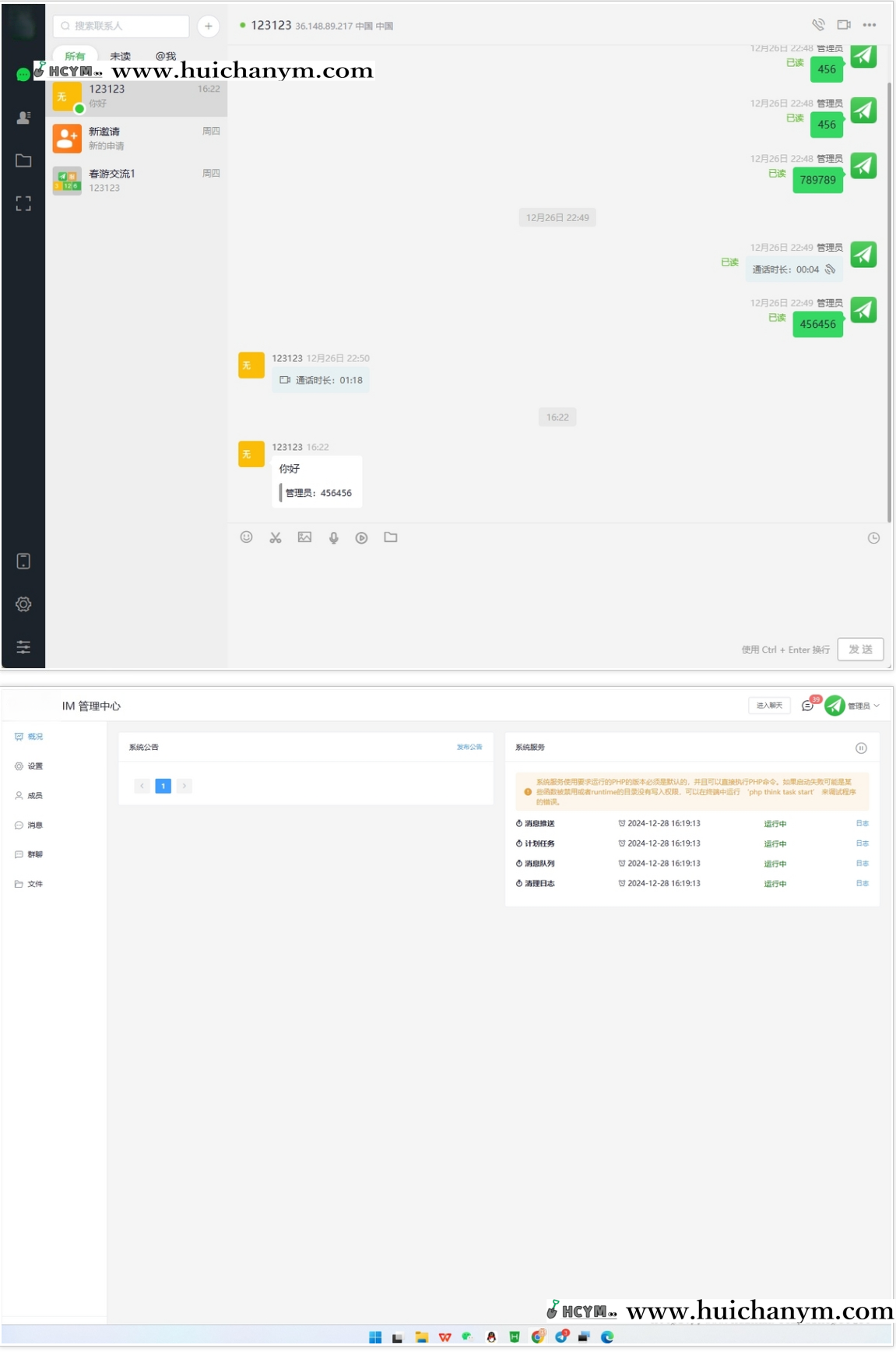Open the mobile phone icon in sidebar
Image resolution: width=896 pixels, height=1352 pixels.
(x=23, y=561)
